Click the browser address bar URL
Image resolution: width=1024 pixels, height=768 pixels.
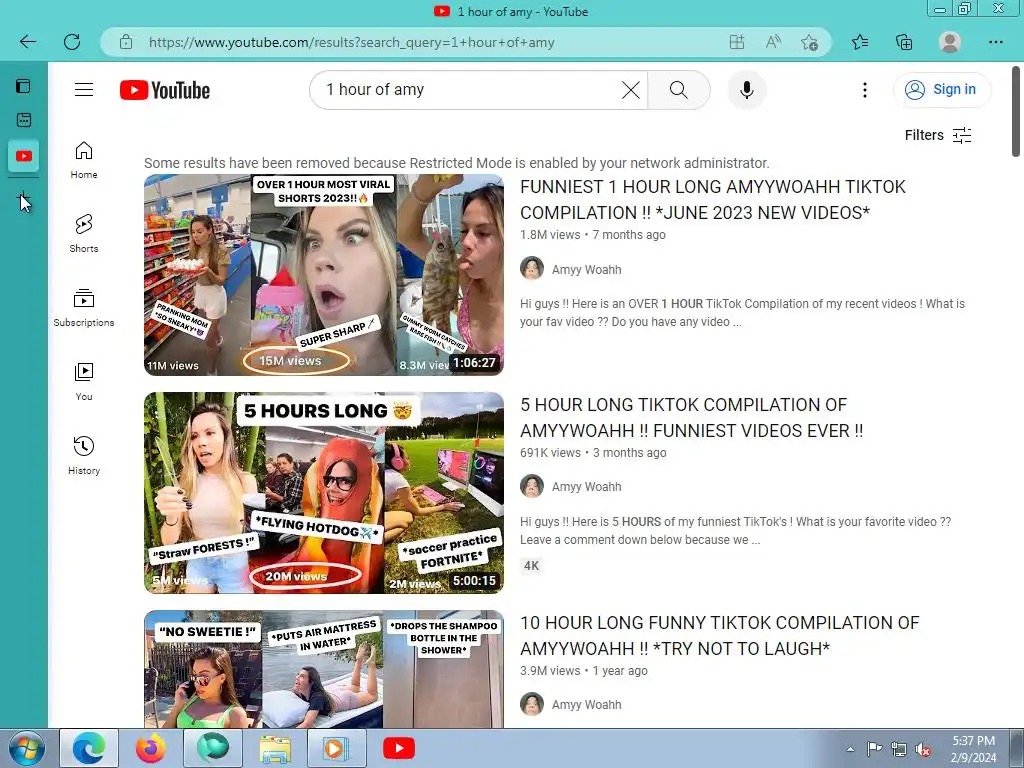(x=351, y=42)
